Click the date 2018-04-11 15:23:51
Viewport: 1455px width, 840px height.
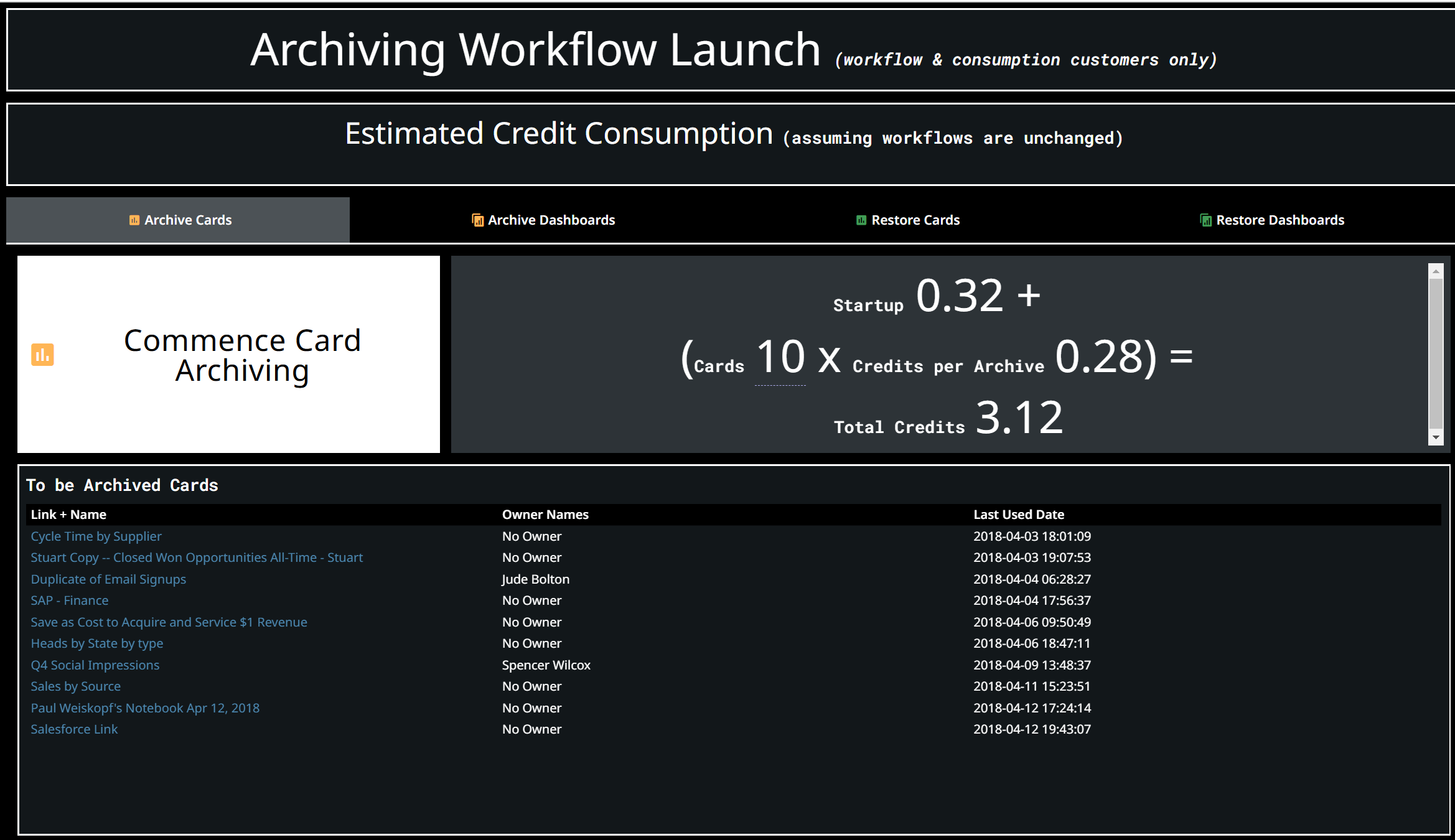(x=1032, y=686)
